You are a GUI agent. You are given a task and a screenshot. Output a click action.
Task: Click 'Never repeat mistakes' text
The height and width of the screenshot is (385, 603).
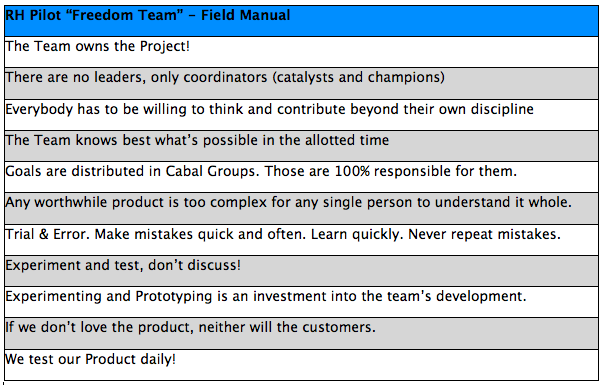tap(484, 234)
